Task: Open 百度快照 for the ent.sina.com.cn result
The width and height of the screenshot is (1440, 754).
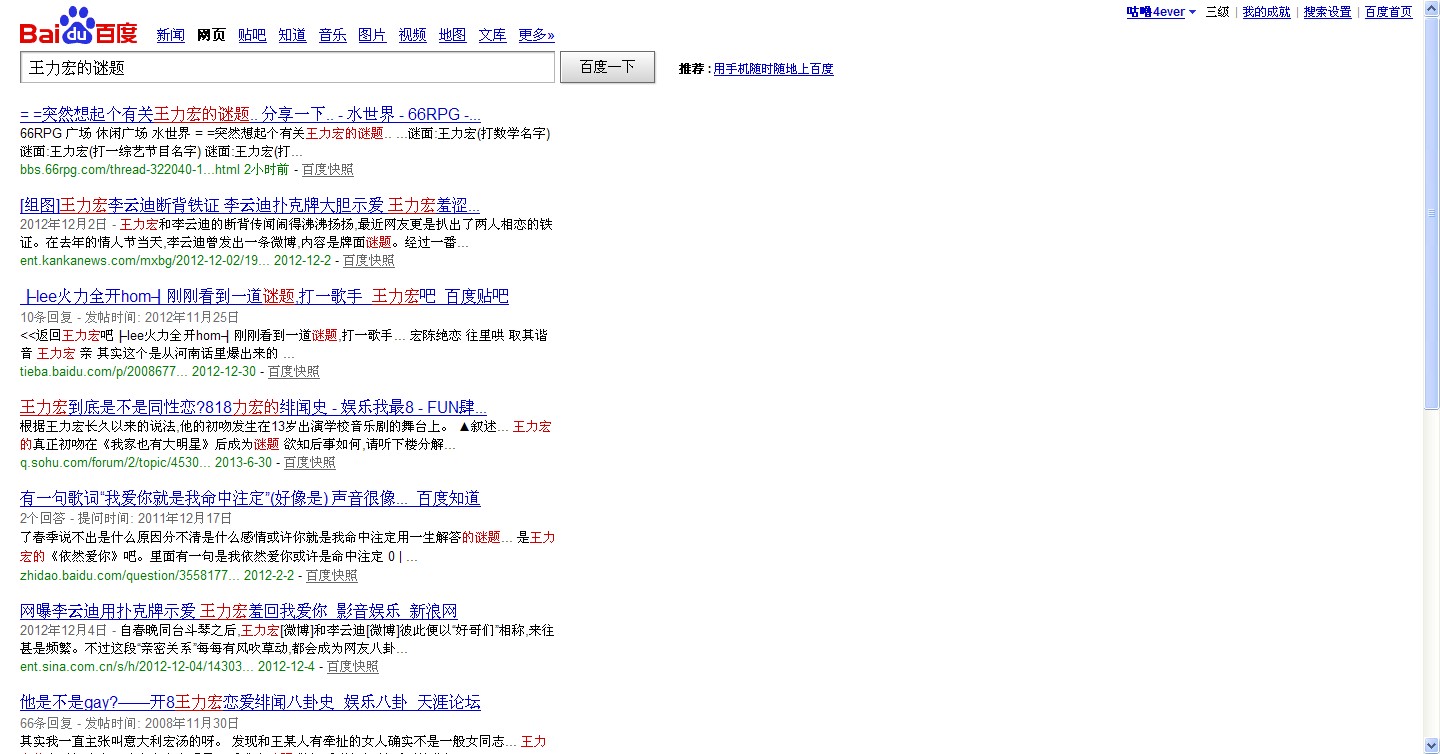Action: [x=353, y=667]
